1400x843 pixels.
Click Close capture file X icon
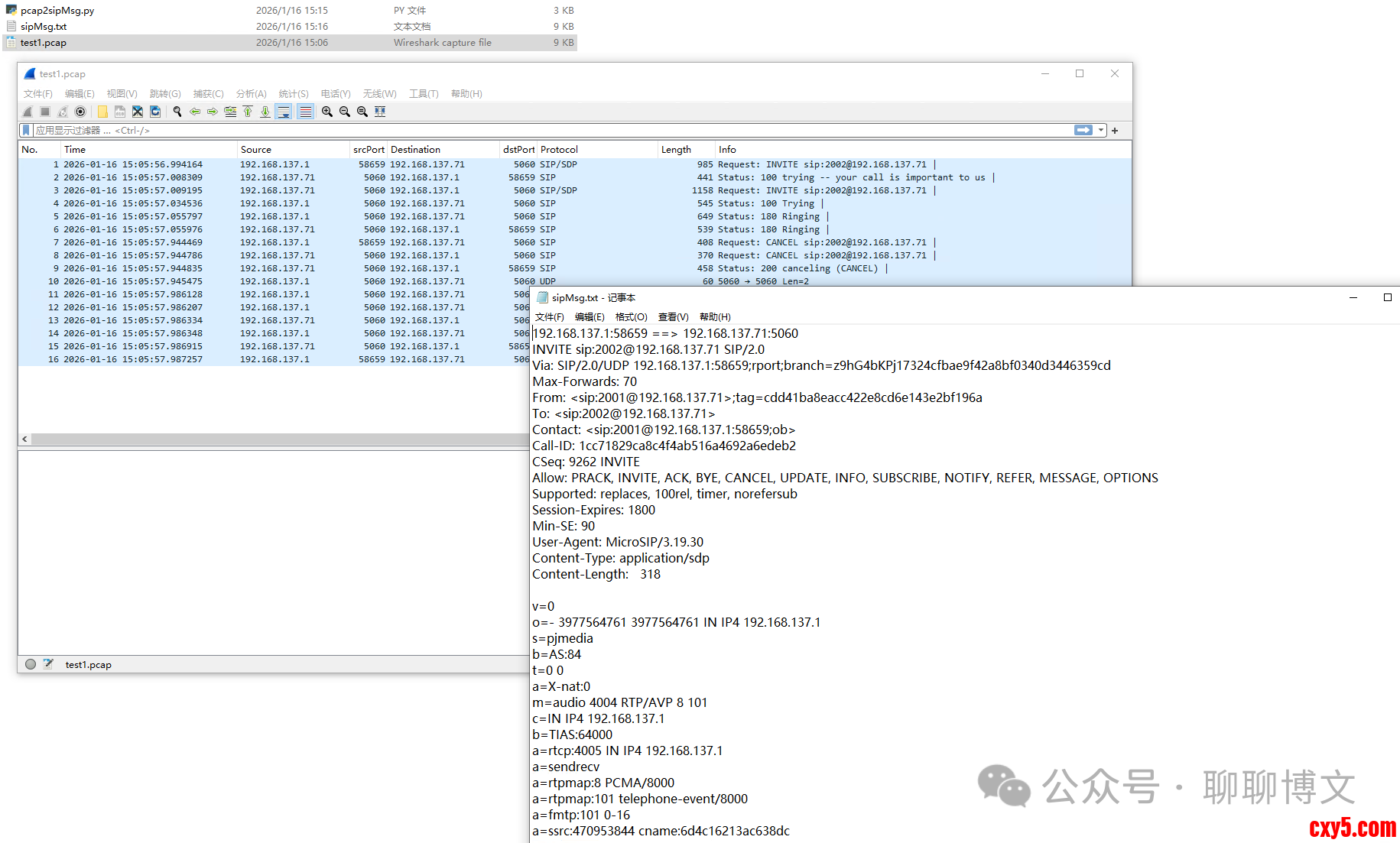click(138, 112)
